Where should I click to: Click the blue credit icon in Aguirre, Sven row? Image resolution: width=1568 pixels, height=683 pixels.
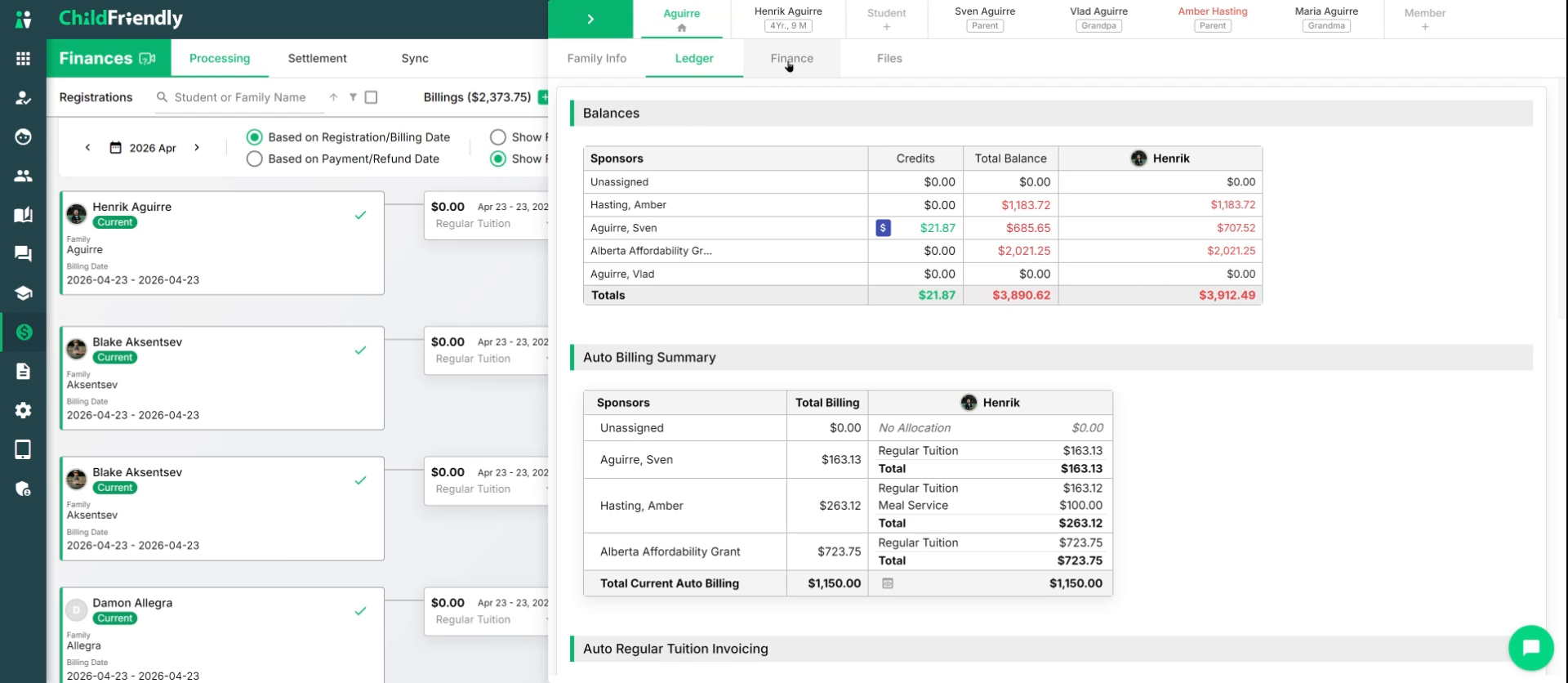click(x=883, y=228)
